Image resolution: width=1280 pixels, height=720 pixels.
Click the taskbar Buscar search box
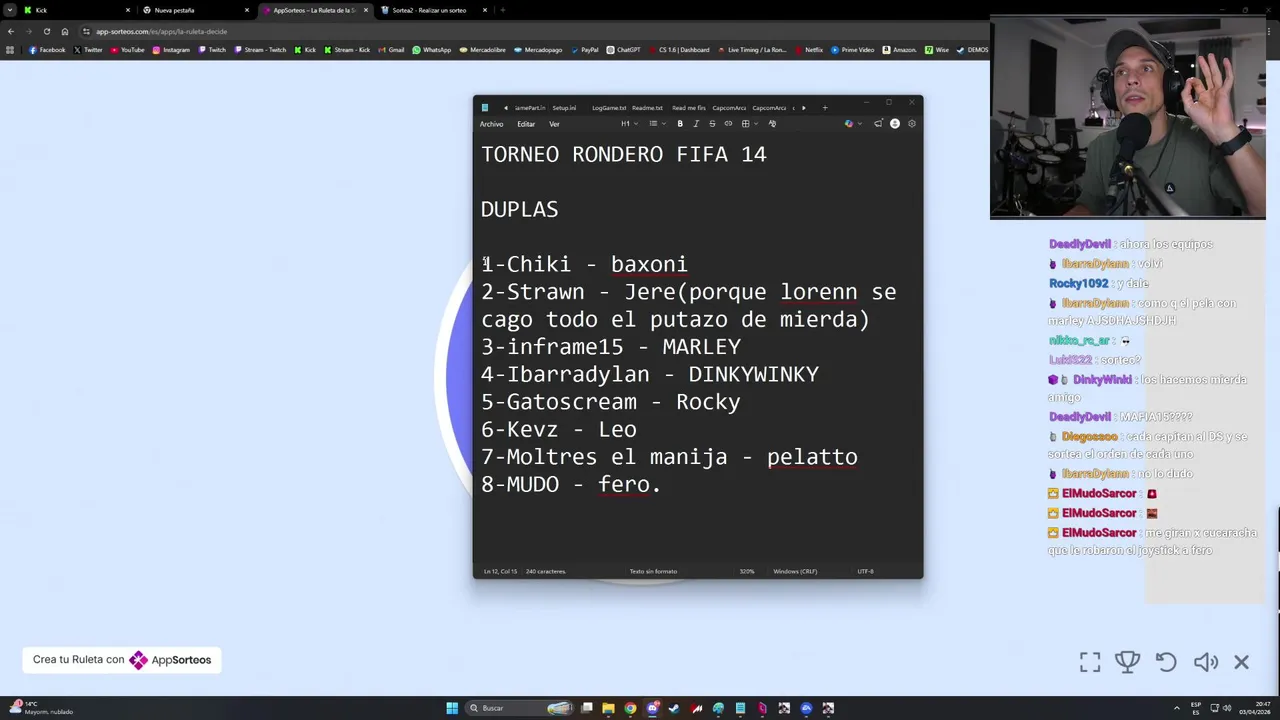(x=520, y=708)
